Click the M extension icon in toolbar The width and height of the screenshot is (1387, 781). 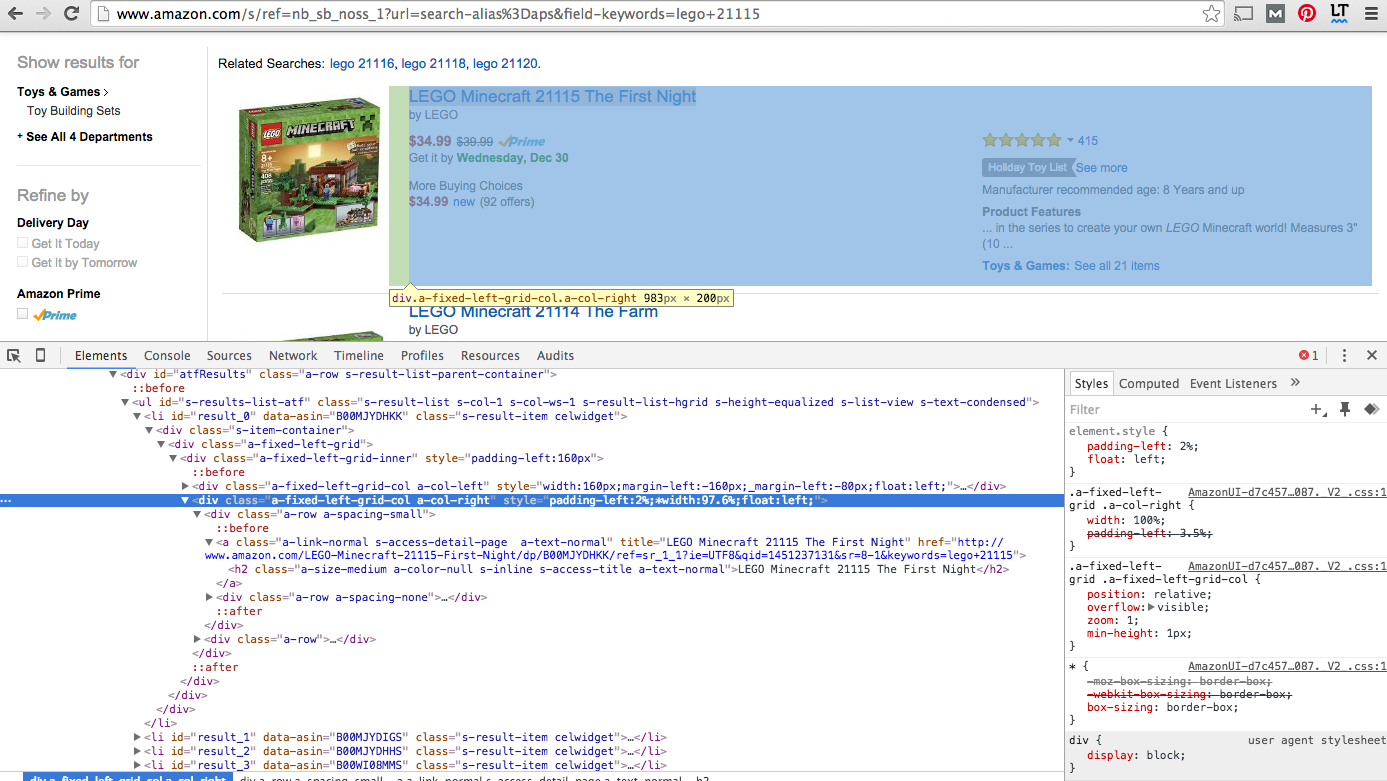1275,14
